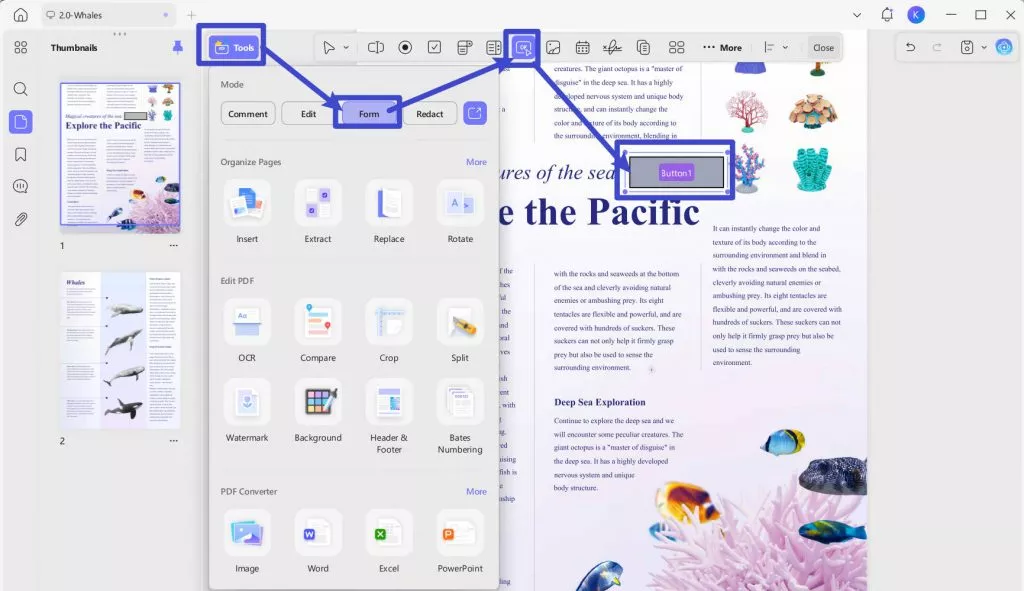Screen dimensions: 1024x591
Task: Open the Attachments panel via paperclip icon
Action: 21,220
